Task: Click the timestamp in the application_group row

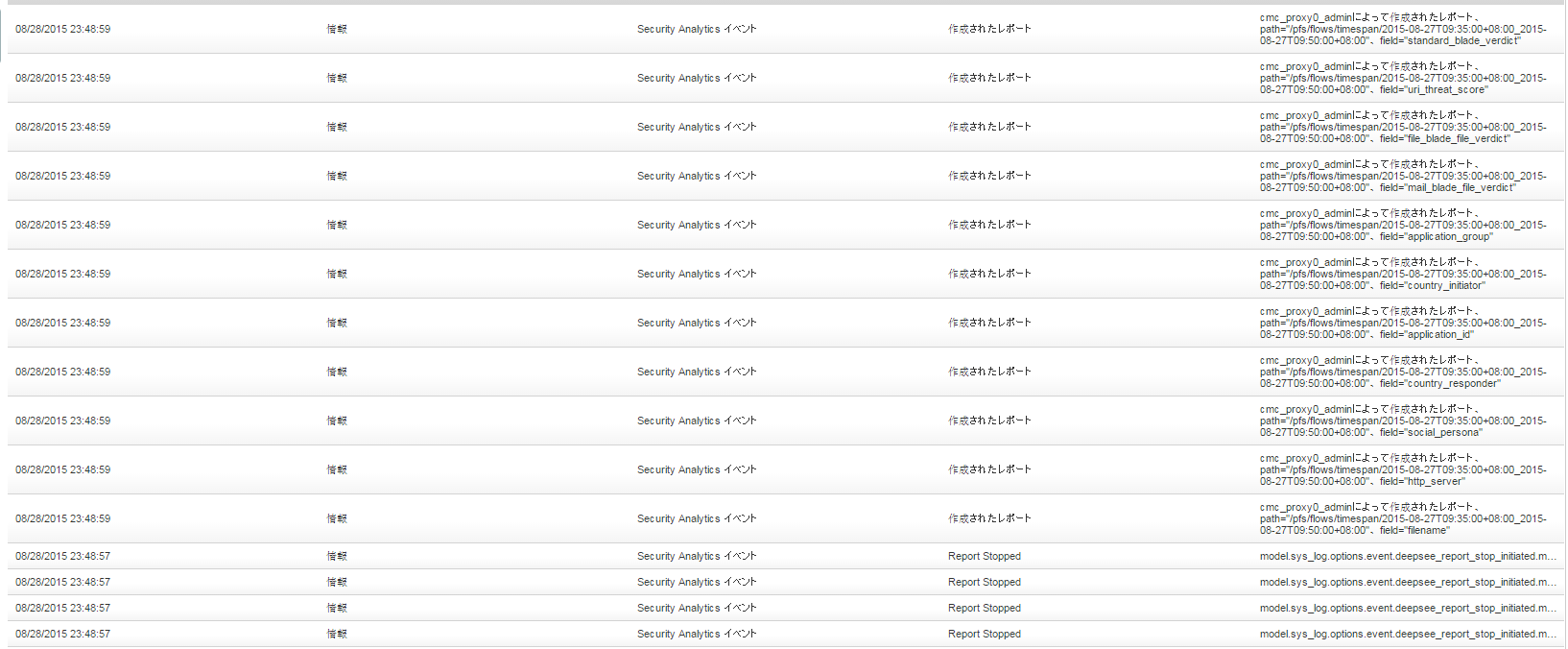Action: point(62,225)
